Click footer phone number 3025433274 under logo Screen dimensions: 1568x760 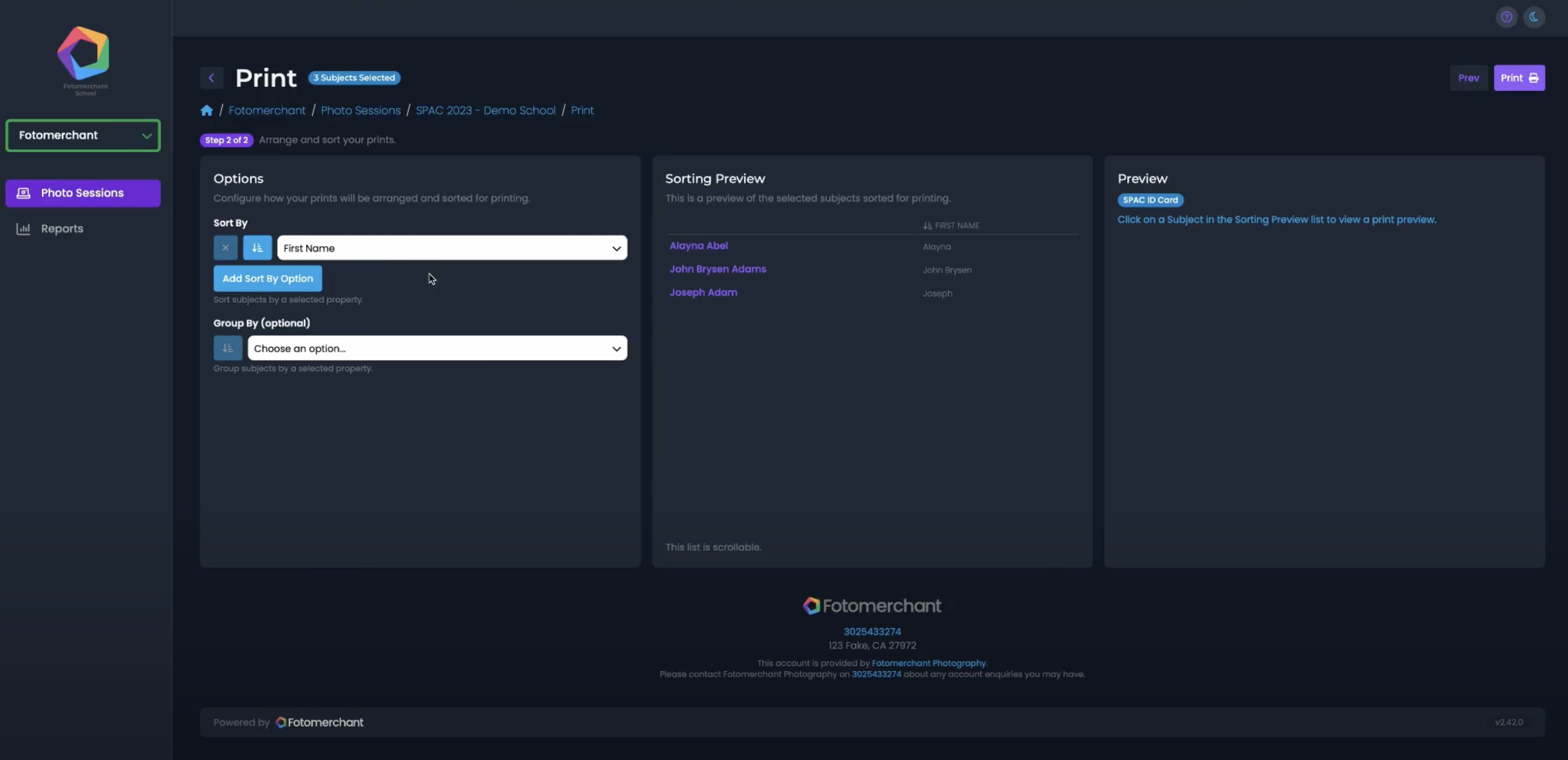tap(872, 632)
